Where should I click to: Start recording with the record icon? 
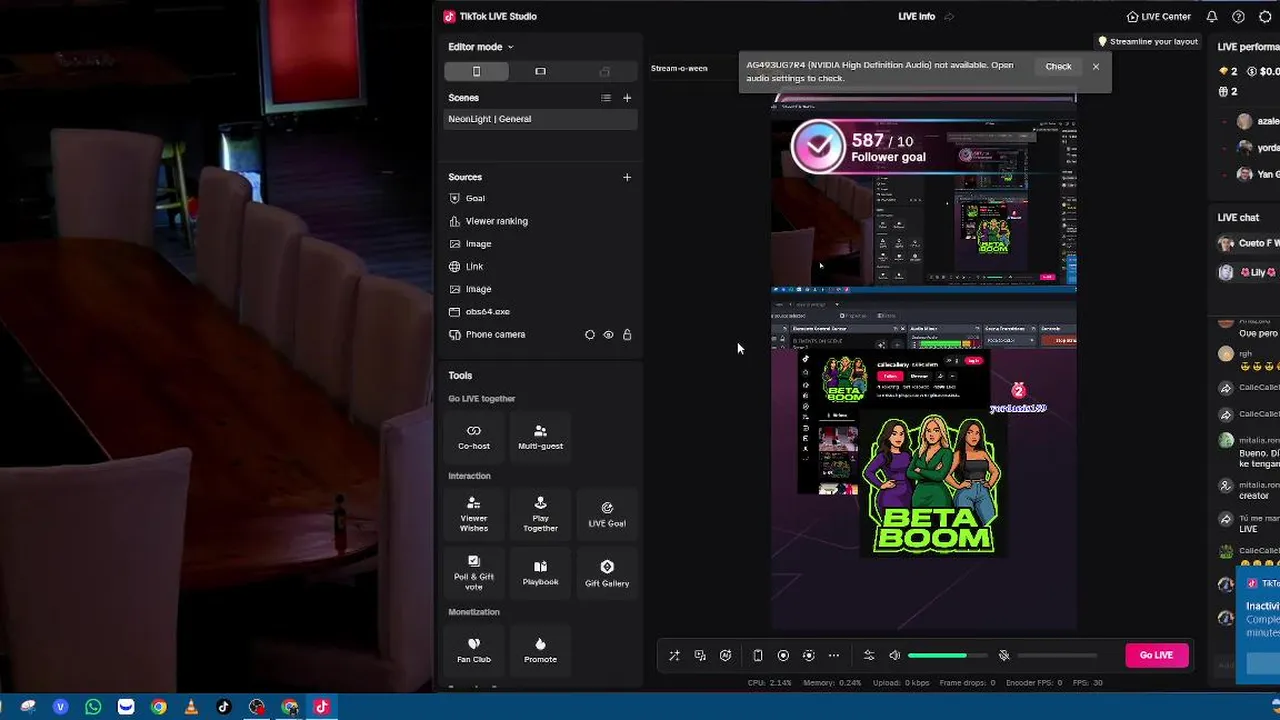point(783,656)
